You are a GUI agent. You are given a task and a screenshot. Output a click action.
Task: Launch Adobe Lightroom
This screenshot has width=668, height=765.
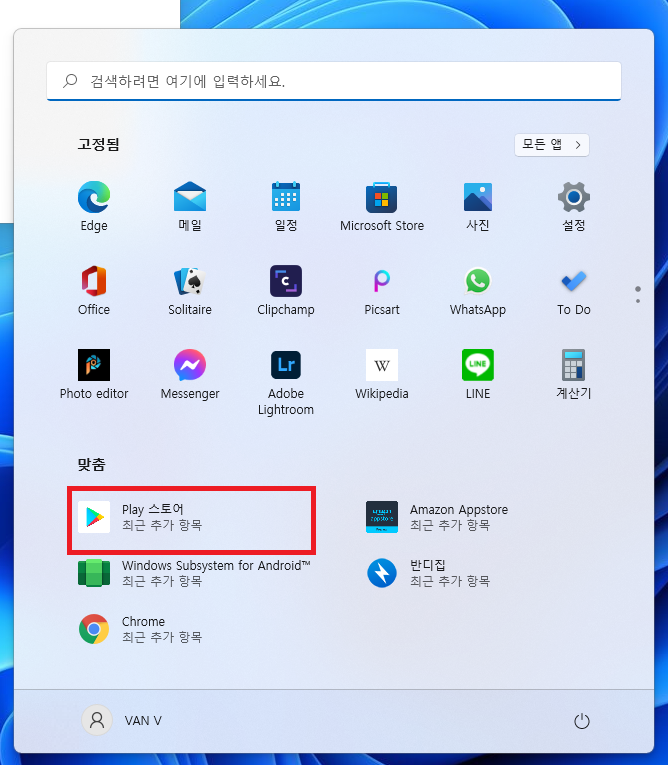pyautogui.click(x=286, y=382)
